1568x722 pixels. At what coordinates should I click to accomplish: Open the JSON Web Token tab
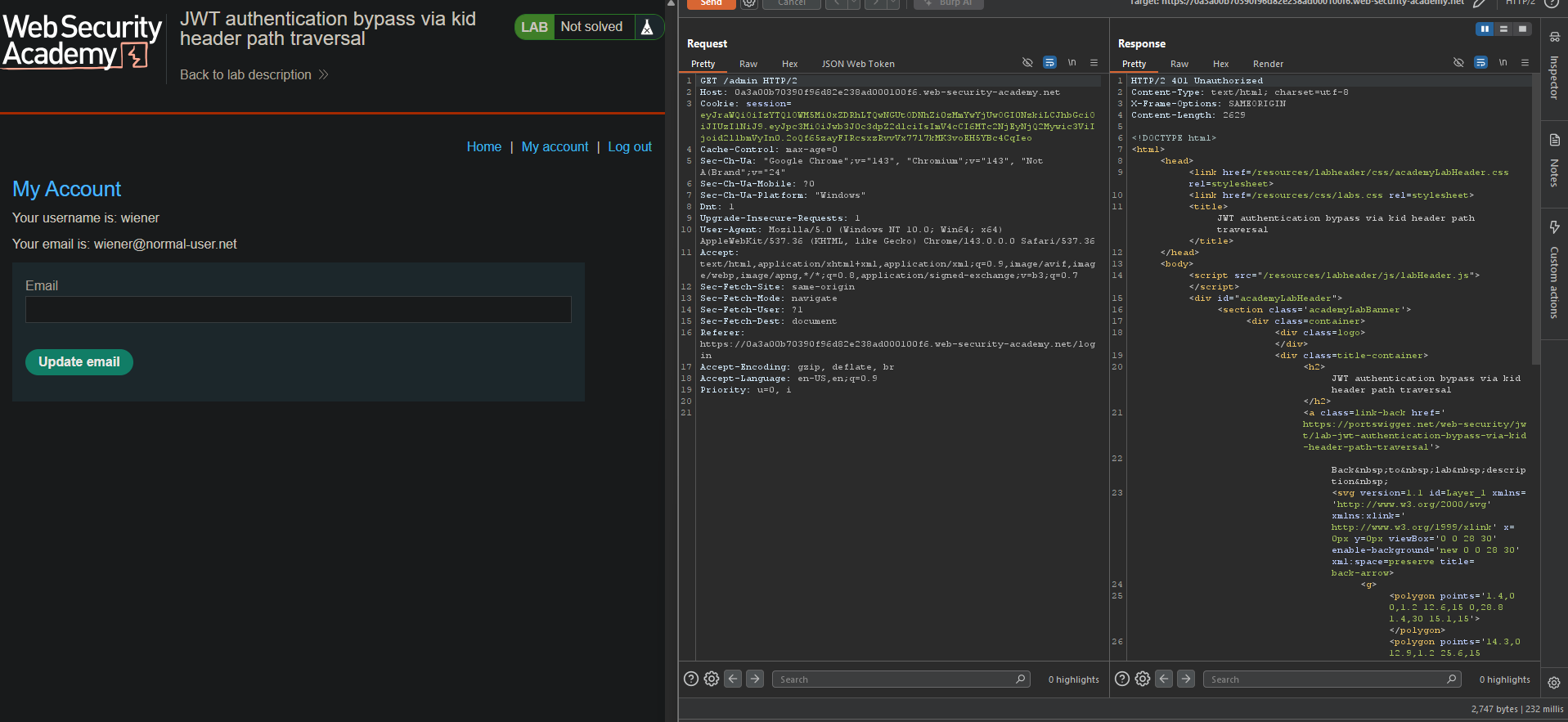click(858, 64)
